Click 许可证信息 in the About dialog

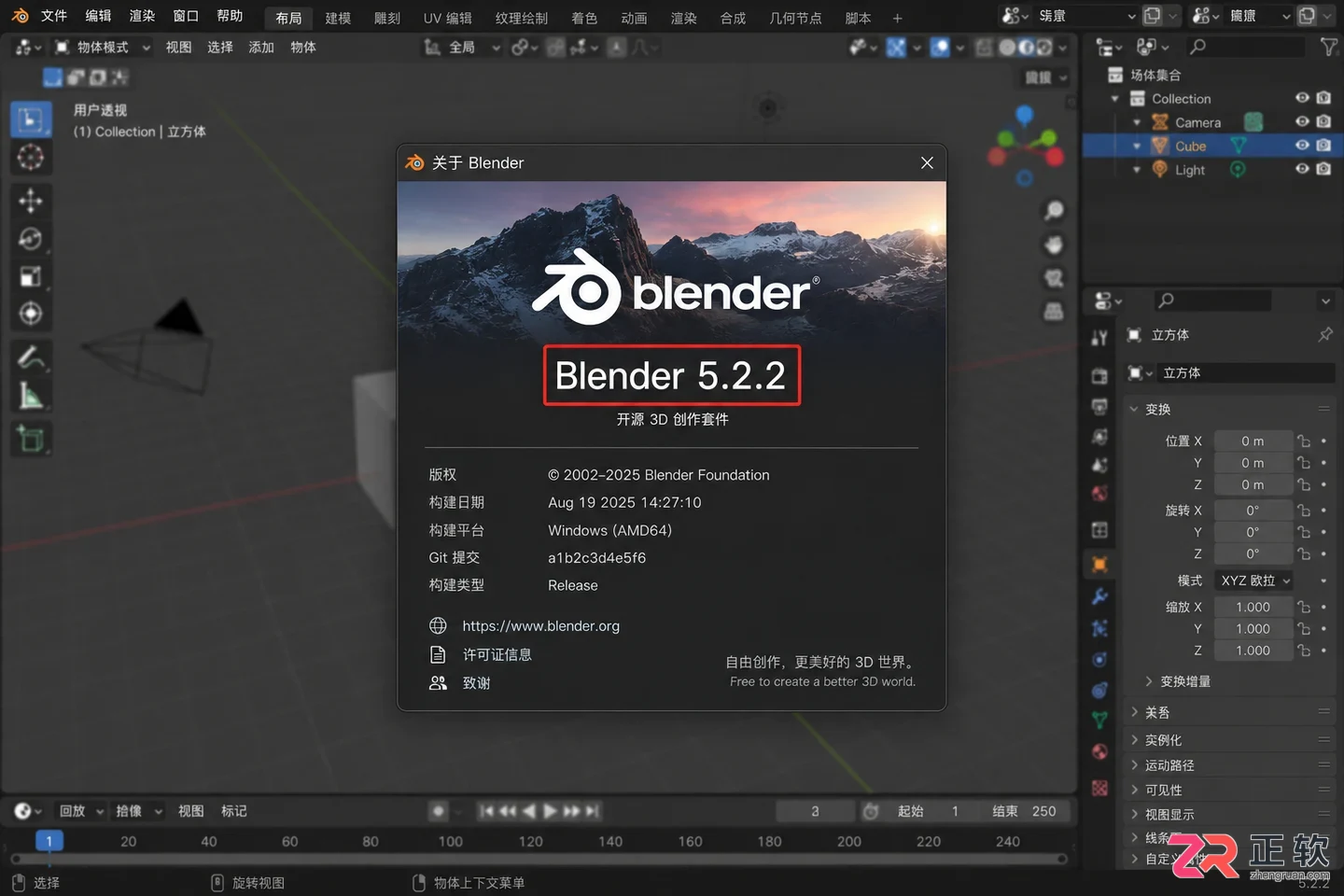coord(497,654)
